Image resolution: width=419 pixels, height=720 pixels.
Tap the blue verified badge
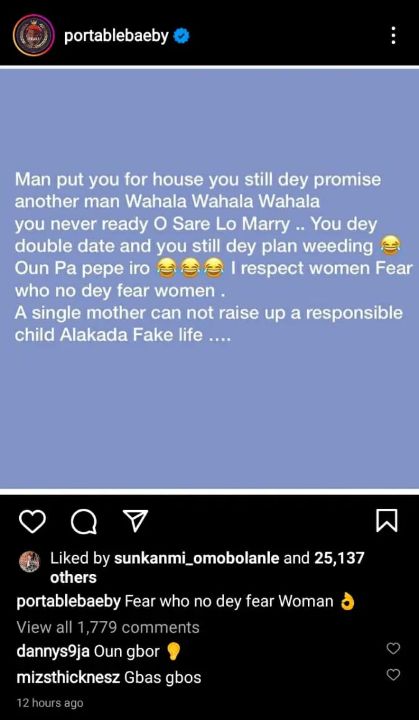click(181, 36)
